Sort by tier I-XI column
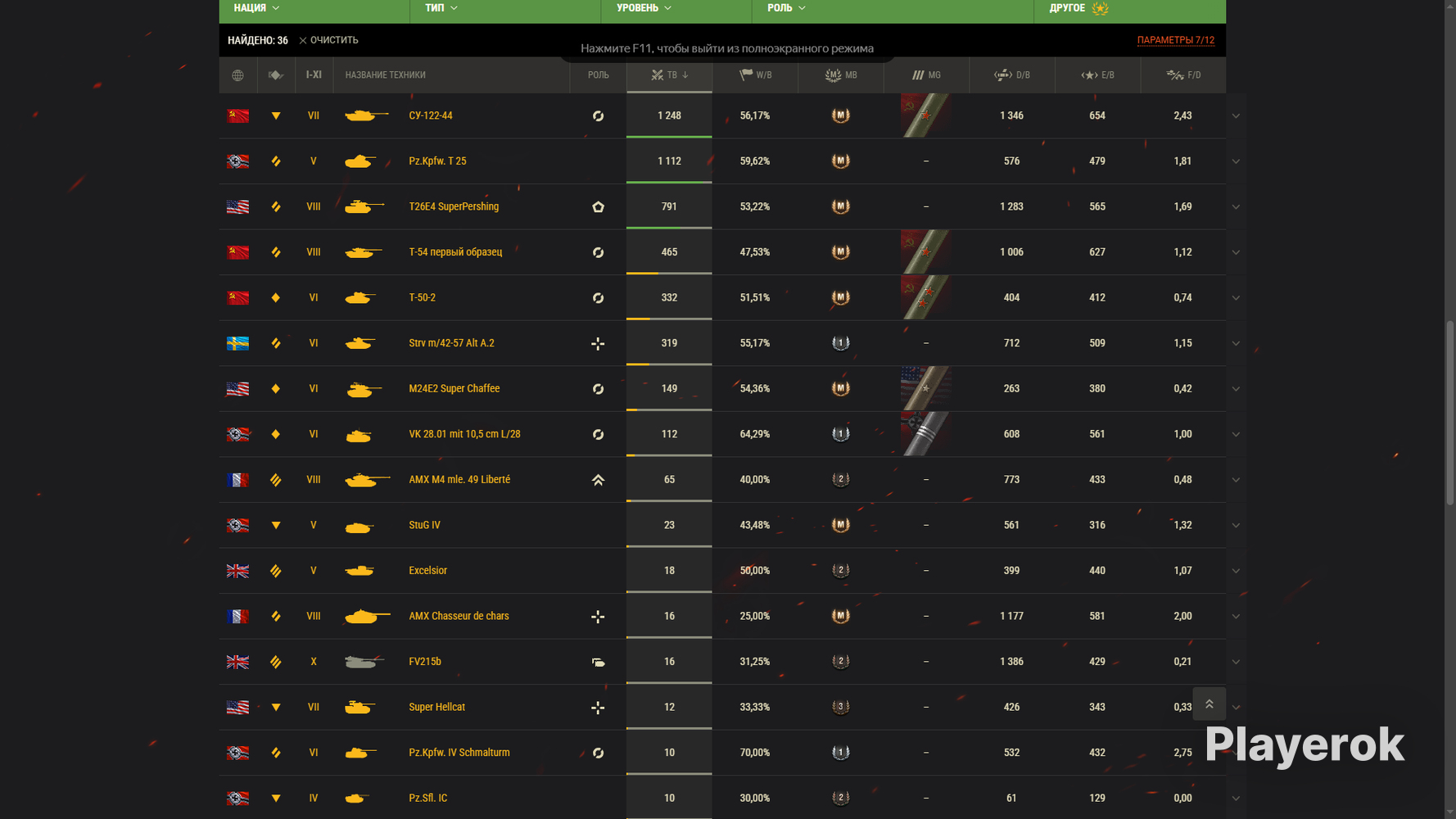1456x819 pixels. pos(314,75)
